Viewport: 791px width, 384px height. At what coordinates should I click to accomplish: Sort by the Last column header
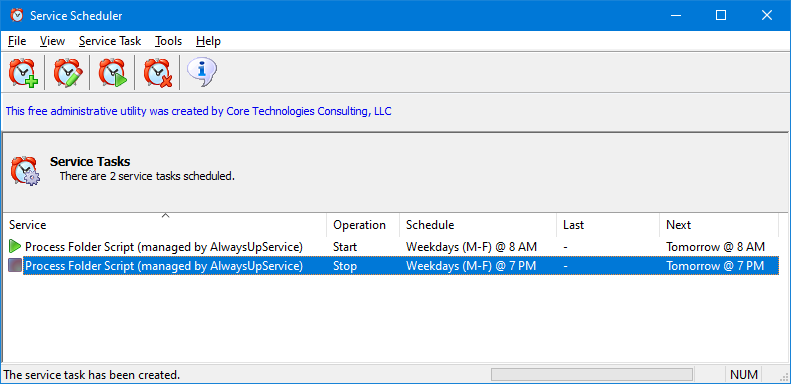(x=608, y=225)
